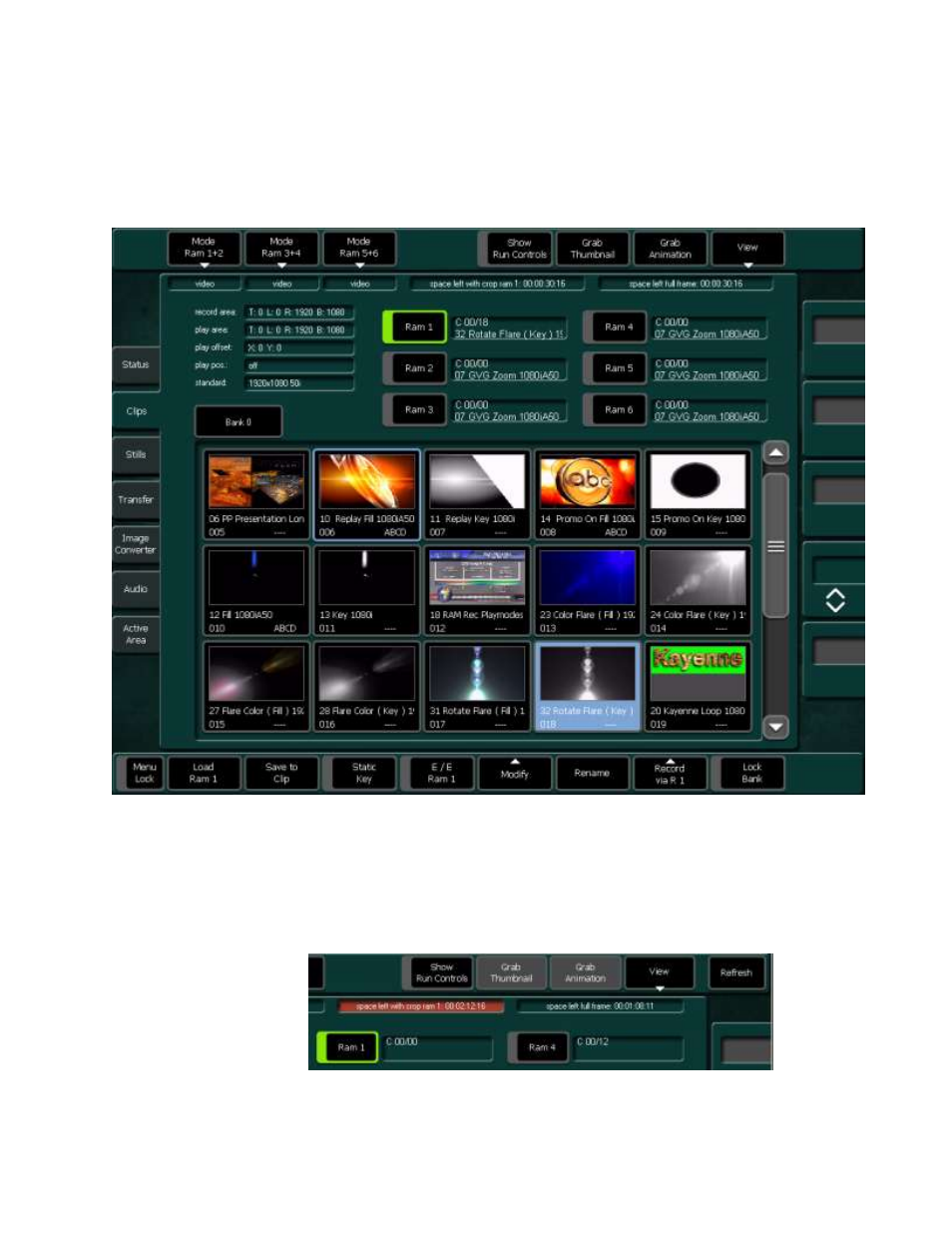
Task: Select the 11 Replay Key 1080i clip
Action: point(477,495)
